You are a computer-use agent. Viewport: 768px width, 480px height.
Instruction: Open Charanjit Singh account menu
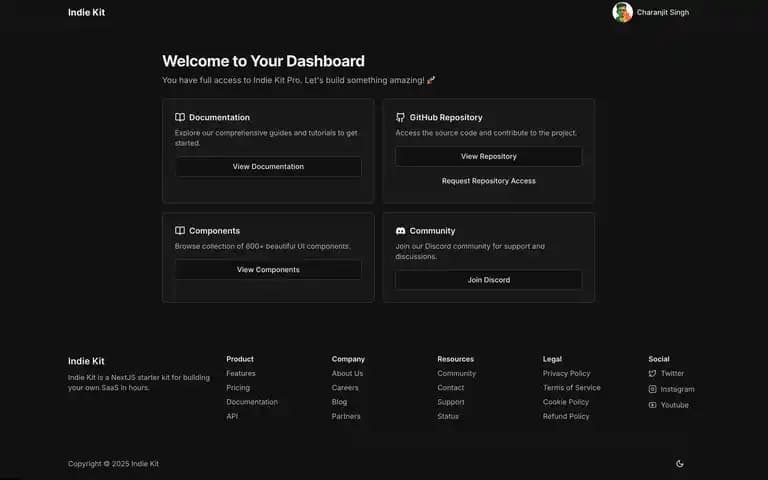click(x=650, y=12)
